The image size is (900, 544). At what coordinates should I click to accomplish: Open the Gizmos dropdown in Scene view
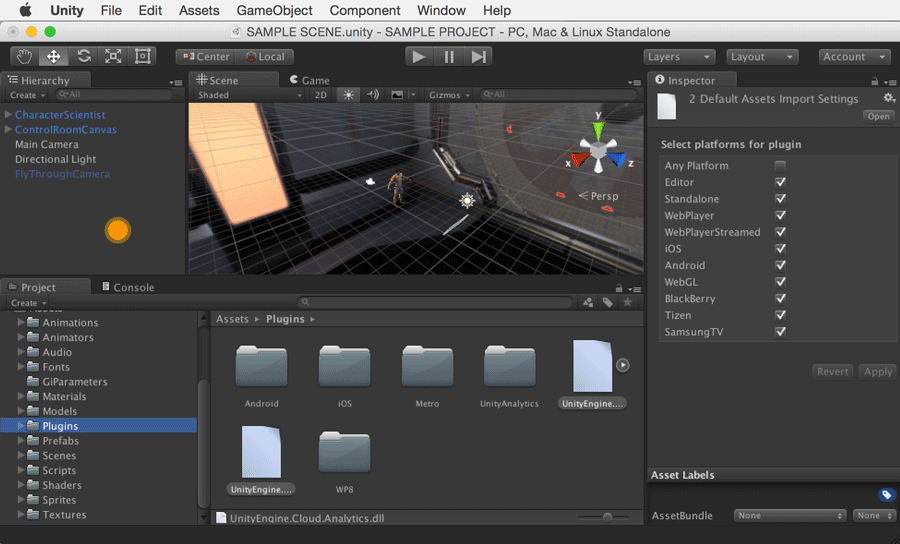pos(447,95)
